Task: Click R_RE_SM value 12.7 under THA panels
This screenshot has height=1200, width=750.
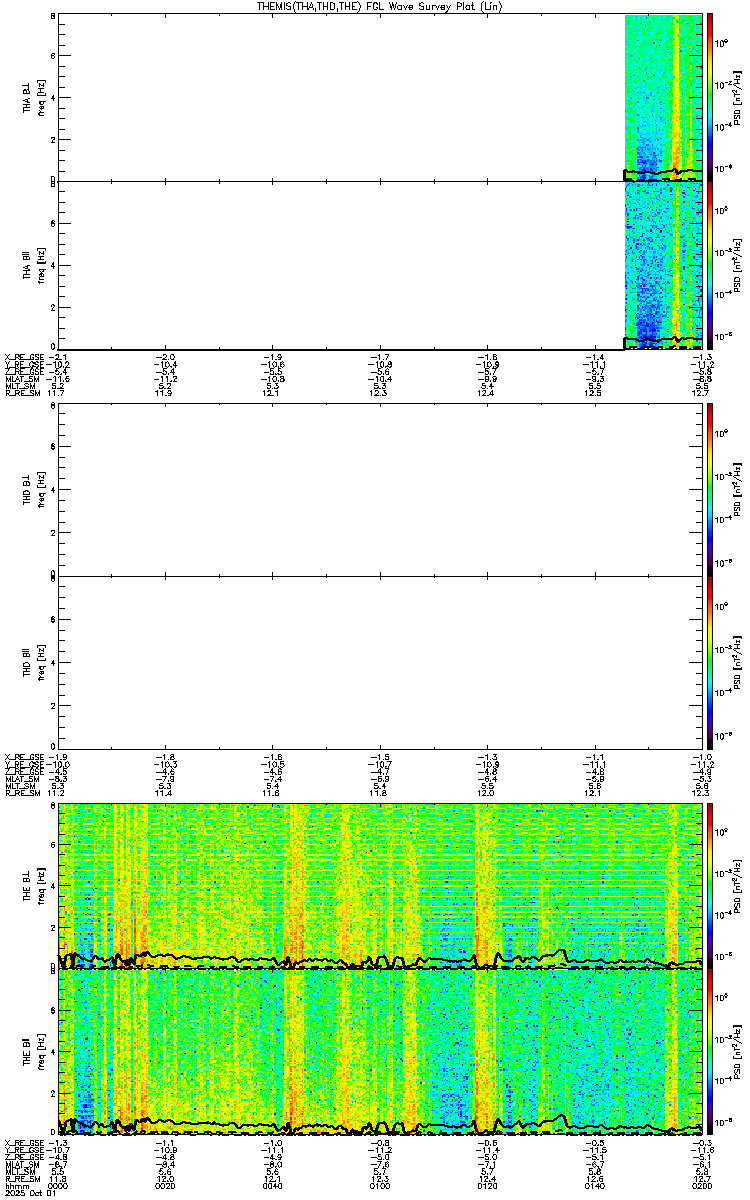Action: [x=702, y=394]
